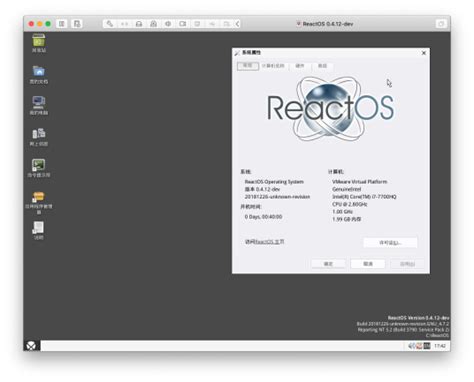Image resolution: width=474 pixels, height=382 pixels.
Task: Switch to the 硬件 (Hardware) tab
Action: pyautogui.click(x=300, y=66)
